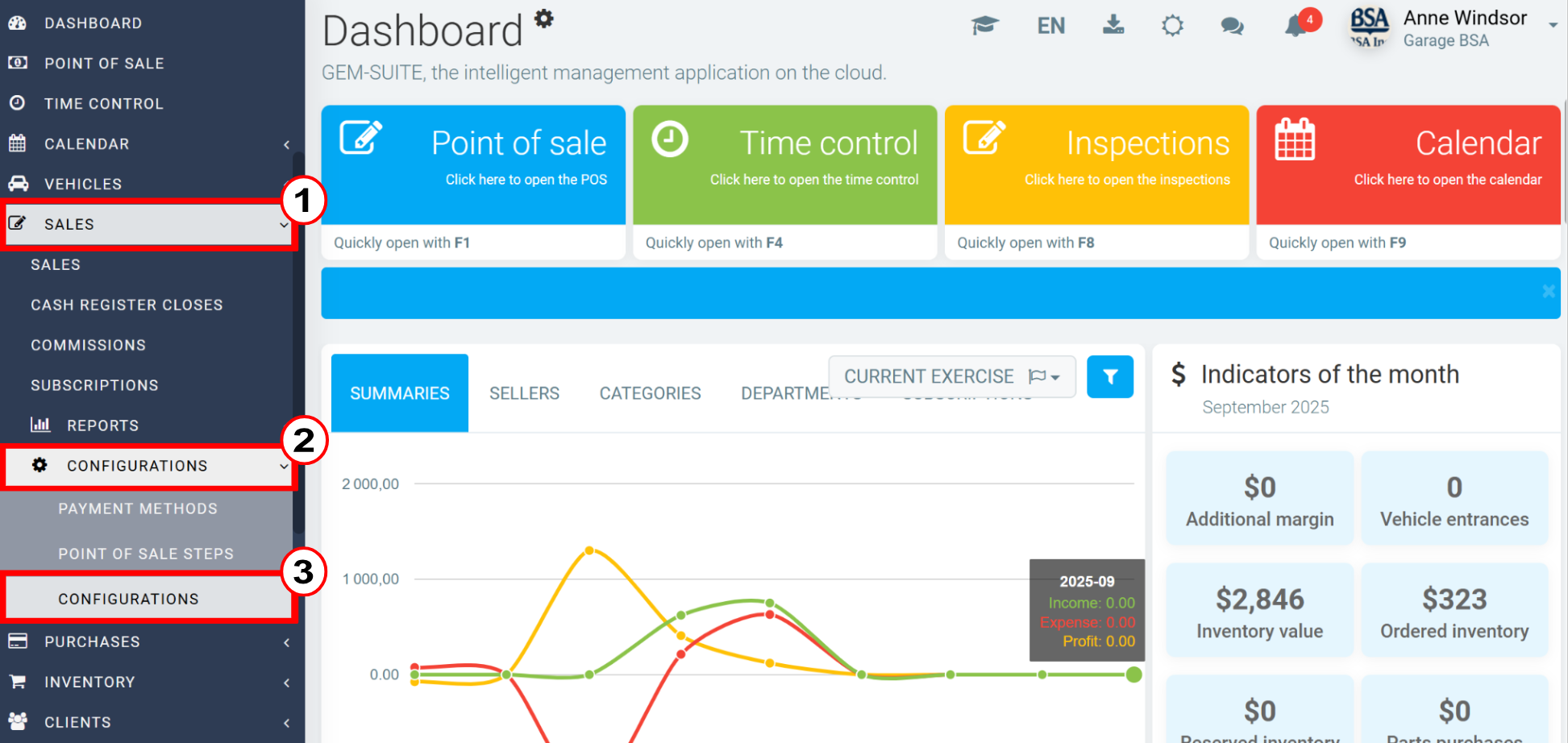Click the large green end point on chart
Screen dimensions: 1568x743
pos(1133,675)
